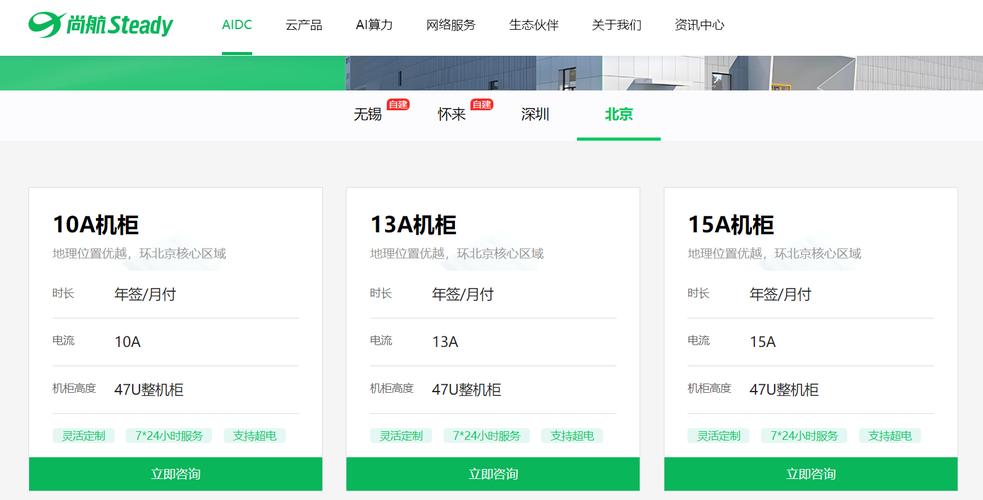Image resolution: width=983 pixels, height=500 pixels.
Task: Click 支持超电 tag on 15A机柜 card
Action: coord(890,435)
